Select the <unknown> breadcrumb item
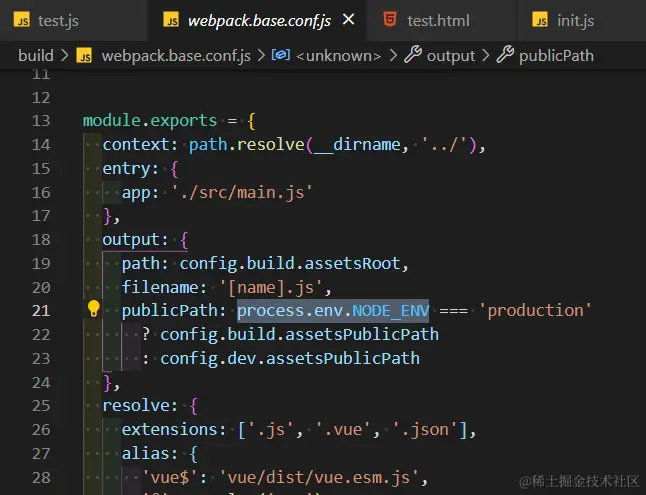646x495 pixels. tap(338, 56)
